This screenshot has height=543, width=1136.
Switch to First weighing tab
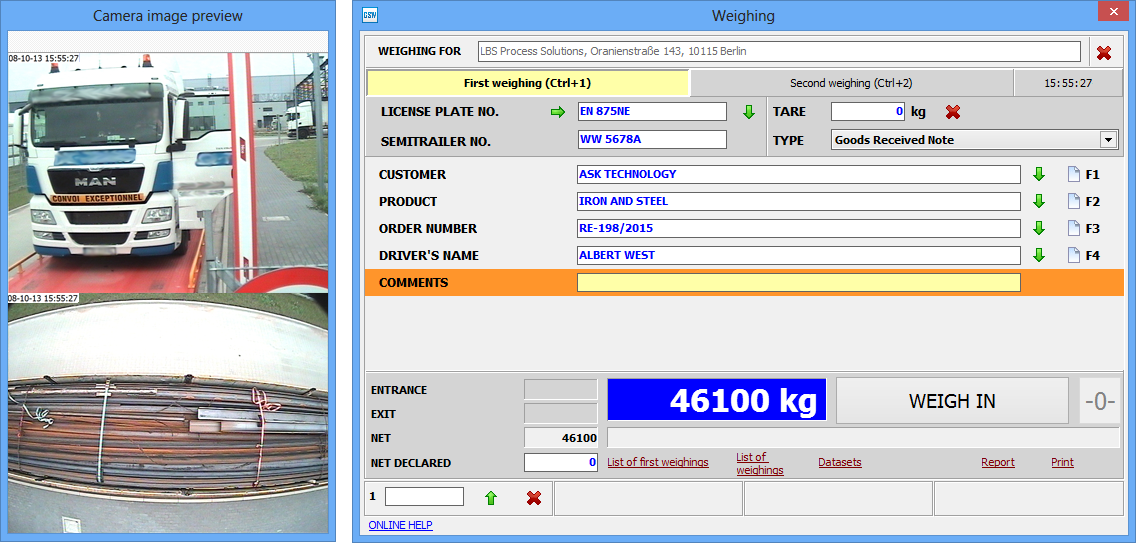click(x=527, y=83)
